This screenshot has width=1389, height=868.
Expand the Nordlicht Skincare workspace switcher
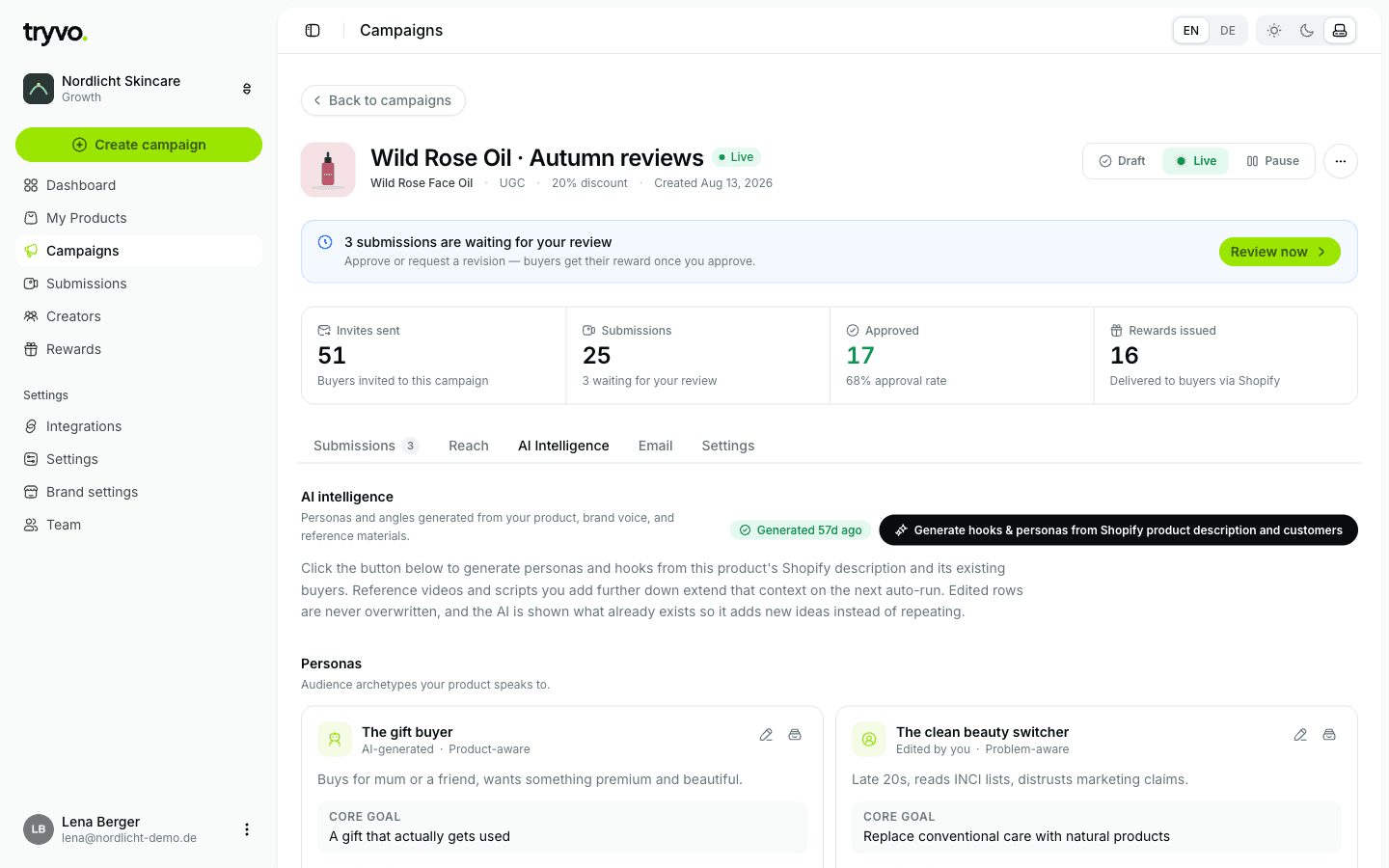click(x=139, y=89)
